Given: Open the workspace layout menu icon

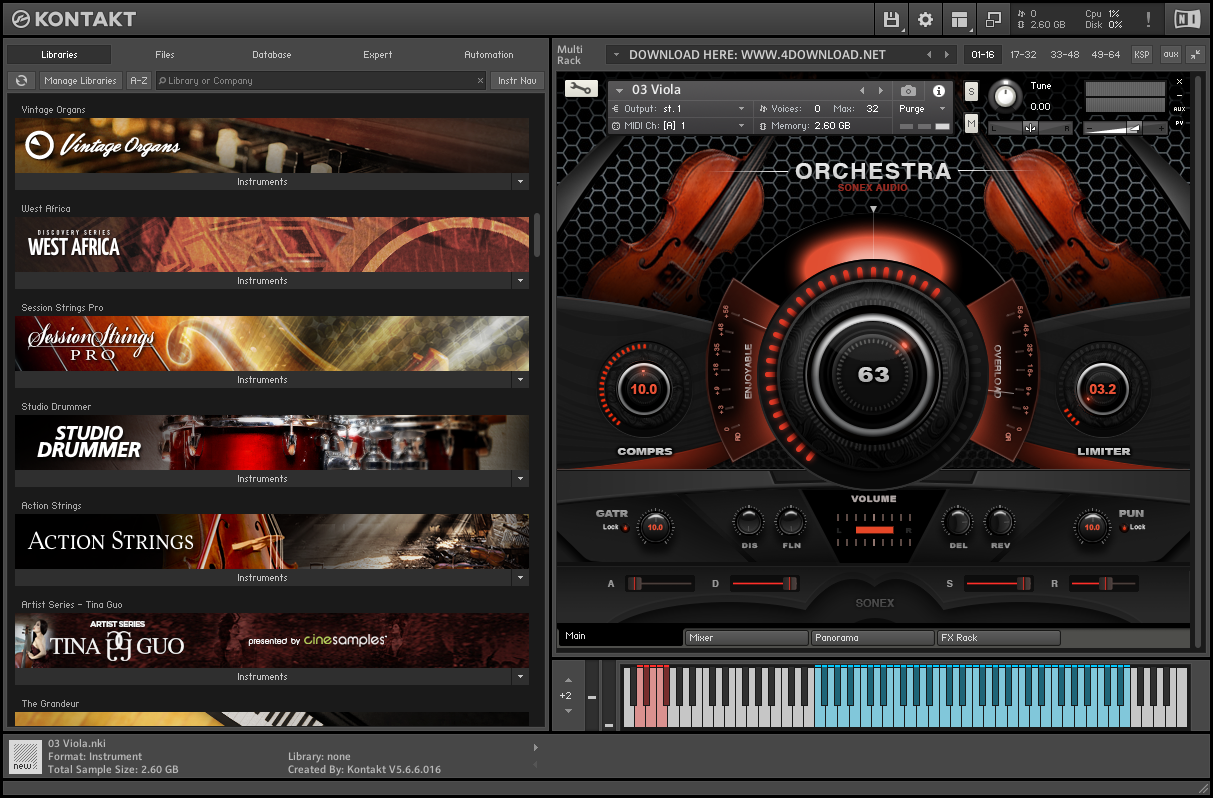Looking at the screenshot, I should click(959, 19).
